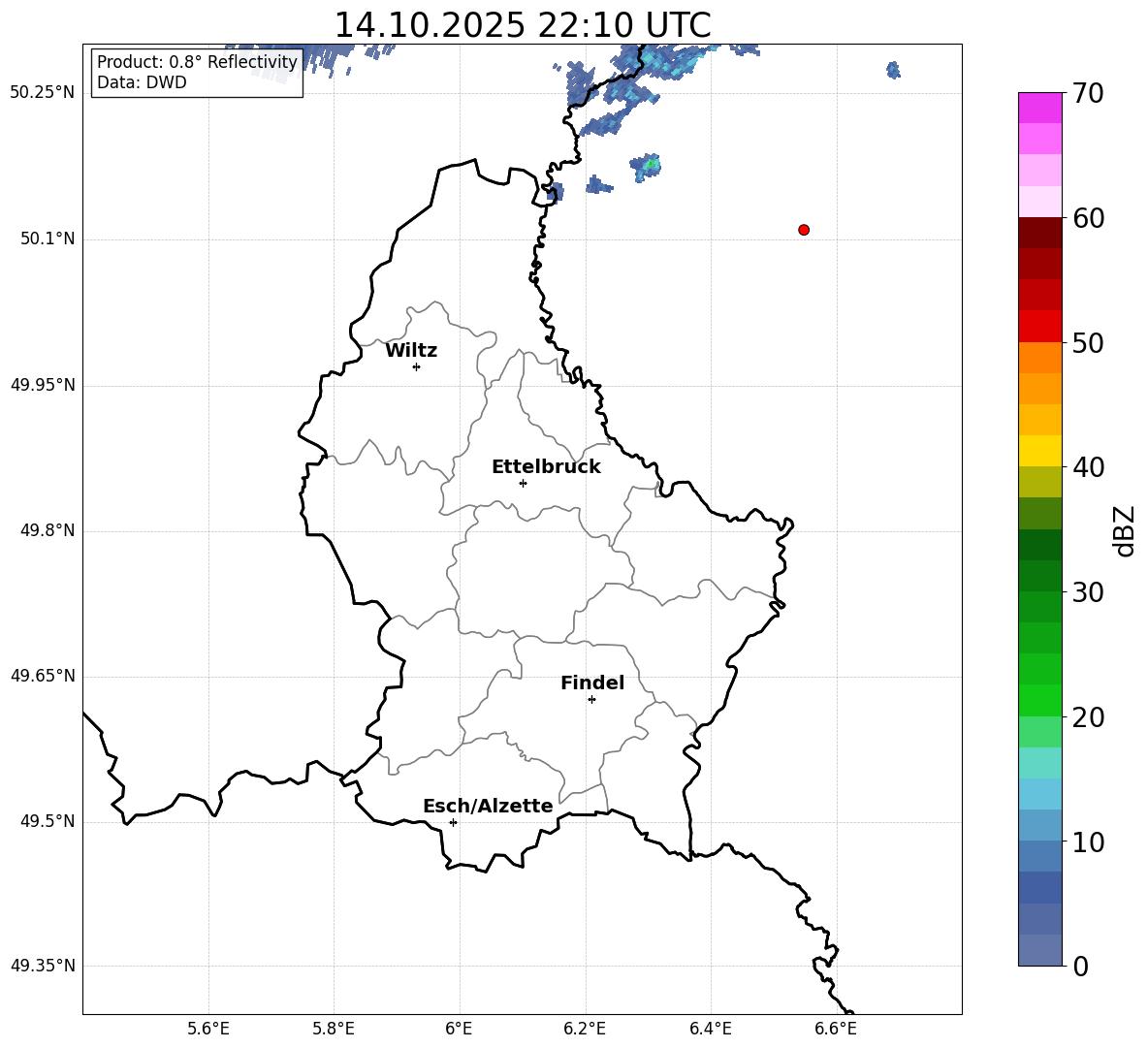Click the isolated radar echo near top right
The height and width of the screenshot is (1048, 1148).
(x=893, y=70)
